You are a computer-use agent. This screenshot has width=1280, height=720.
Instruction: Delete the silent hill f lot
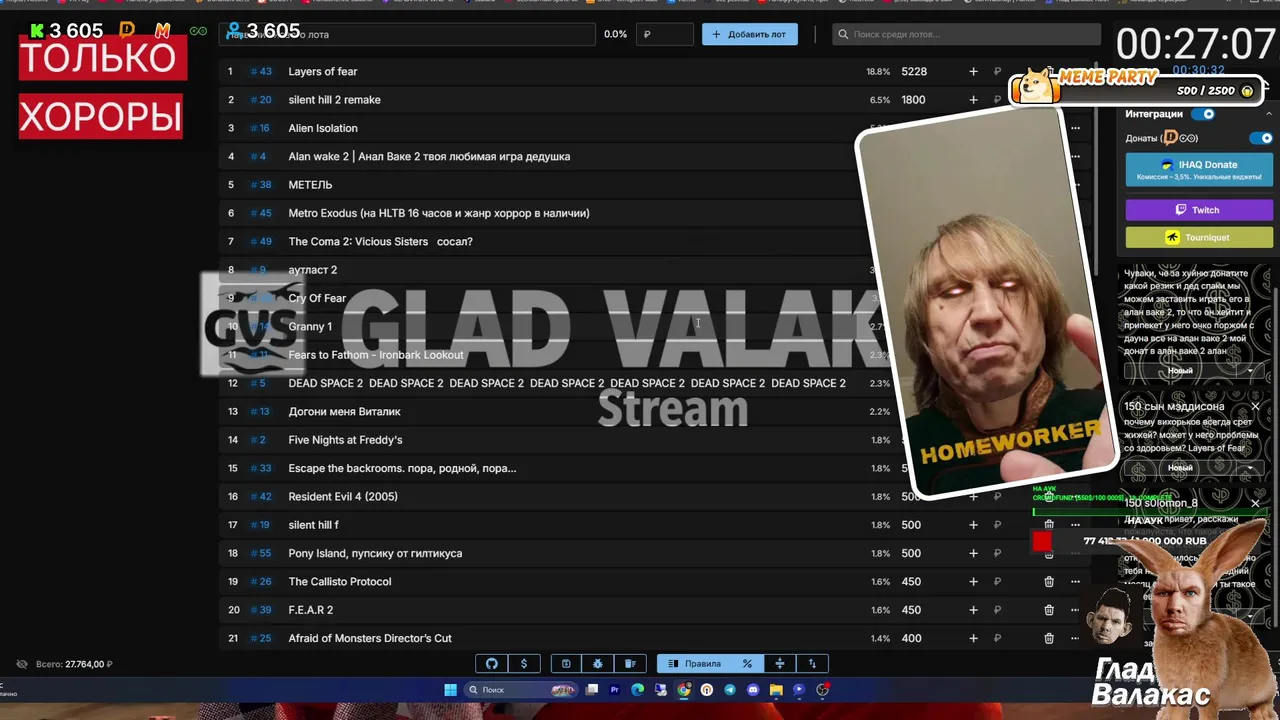coord(1049,525)
